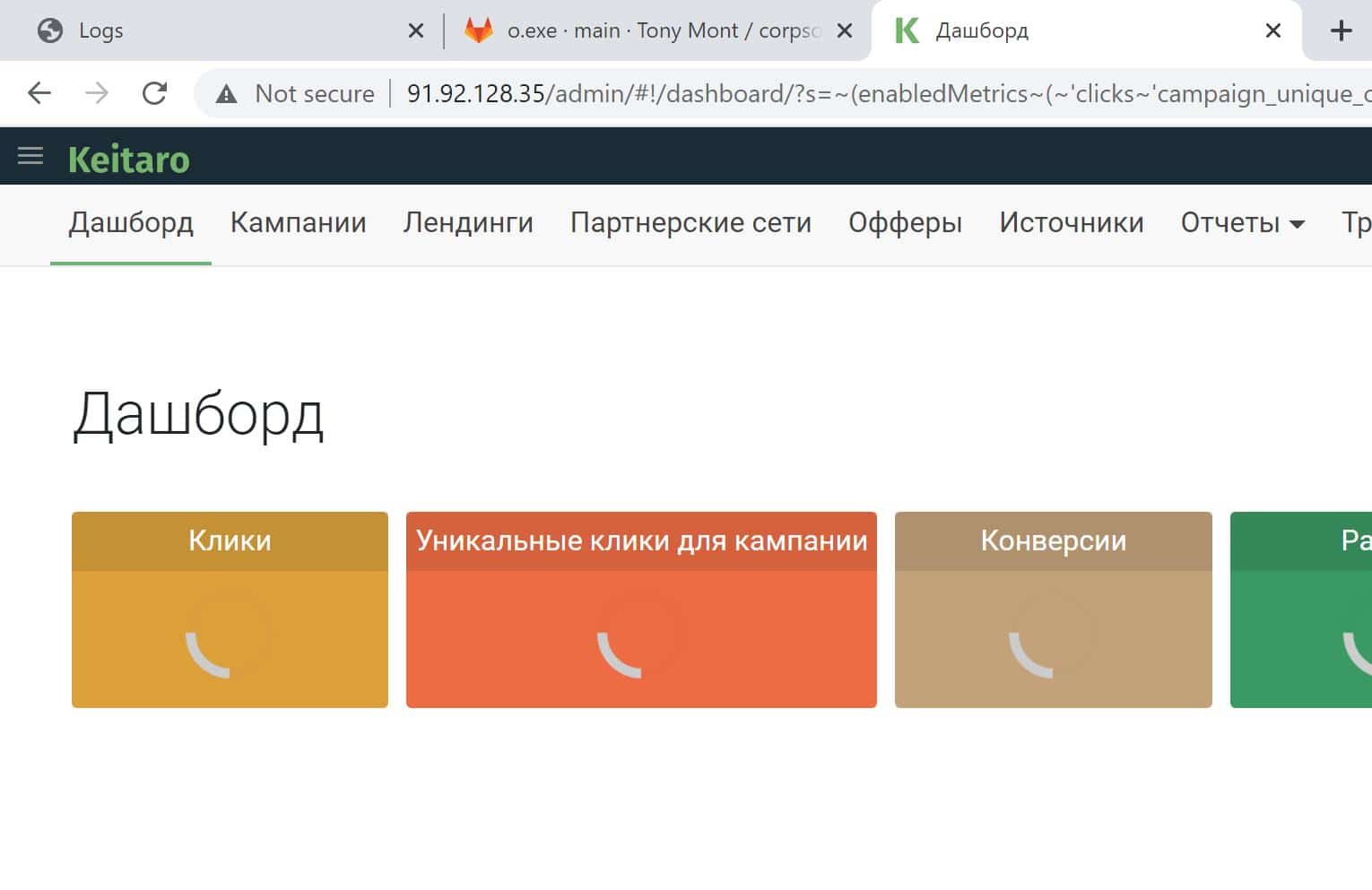Viewport: 1372px width, 890px height.
Task: Reload the page with the refresh icon
Action: (x=154, y=93)
